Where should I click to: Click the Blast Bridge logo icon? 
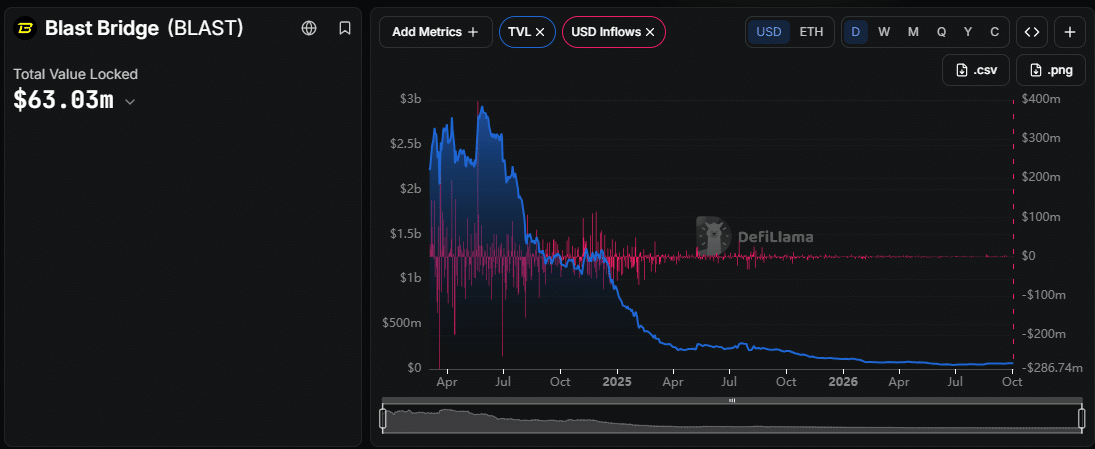[26, 28]
